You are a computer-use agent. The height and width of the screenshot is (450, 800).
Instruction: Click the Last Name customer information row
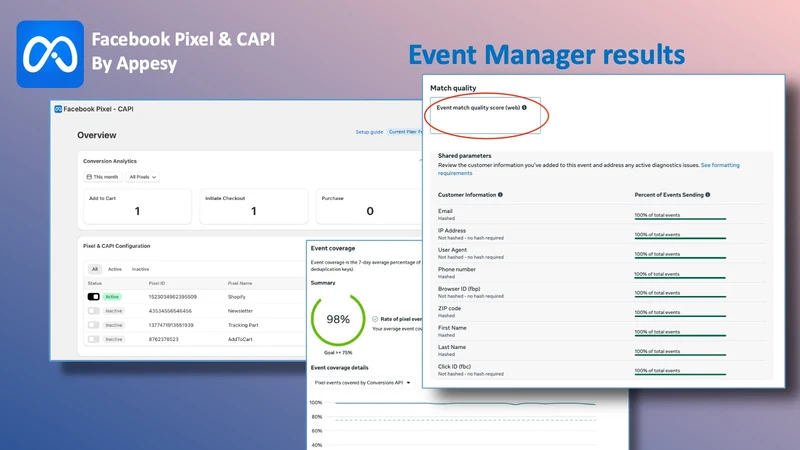601,351
